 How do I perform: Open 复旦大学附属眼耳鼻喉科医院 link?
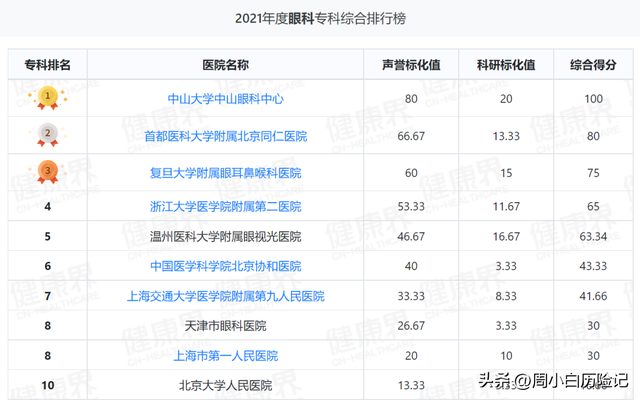226,173
